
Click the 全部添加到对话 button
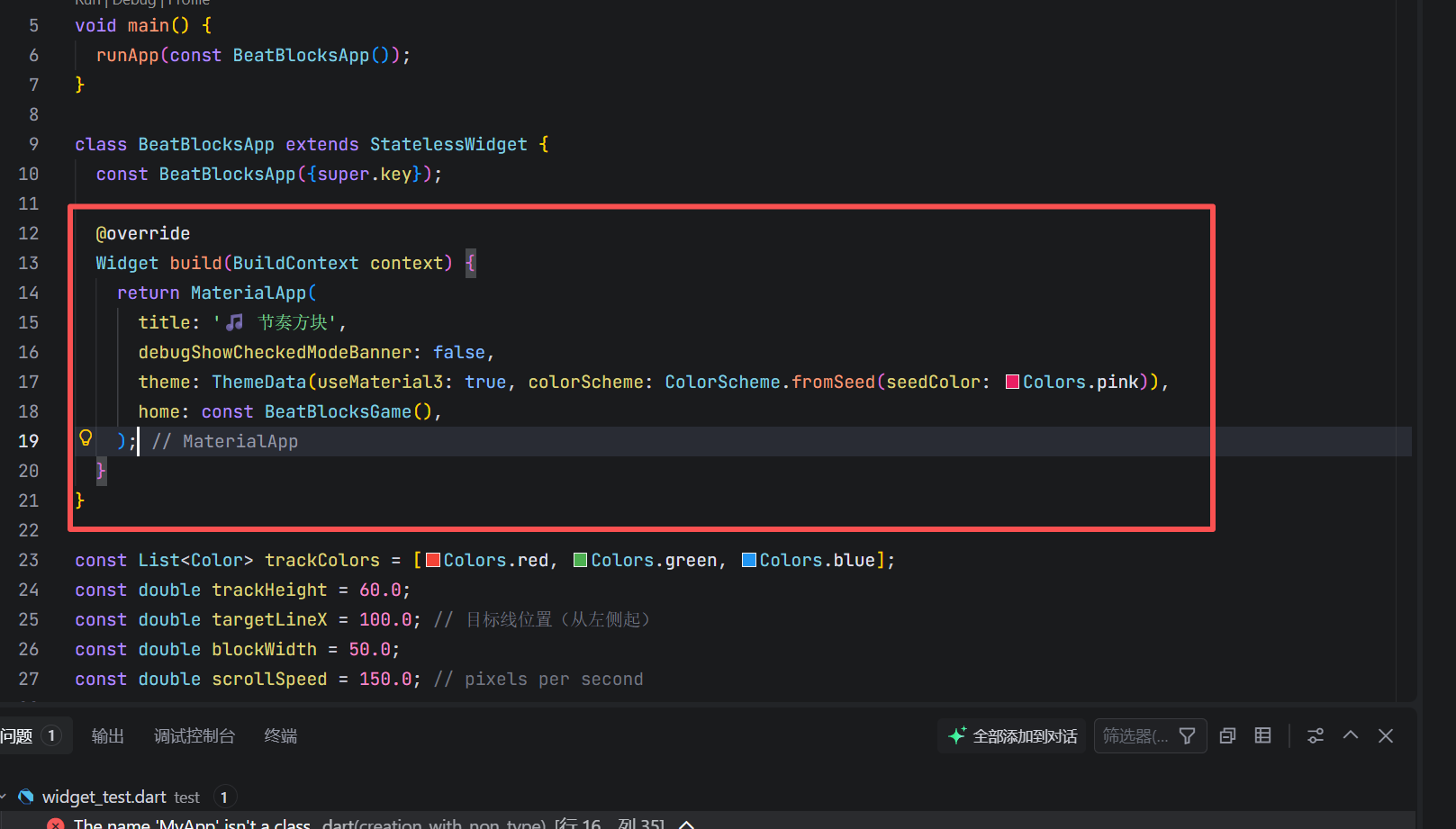coord(1013,736)
